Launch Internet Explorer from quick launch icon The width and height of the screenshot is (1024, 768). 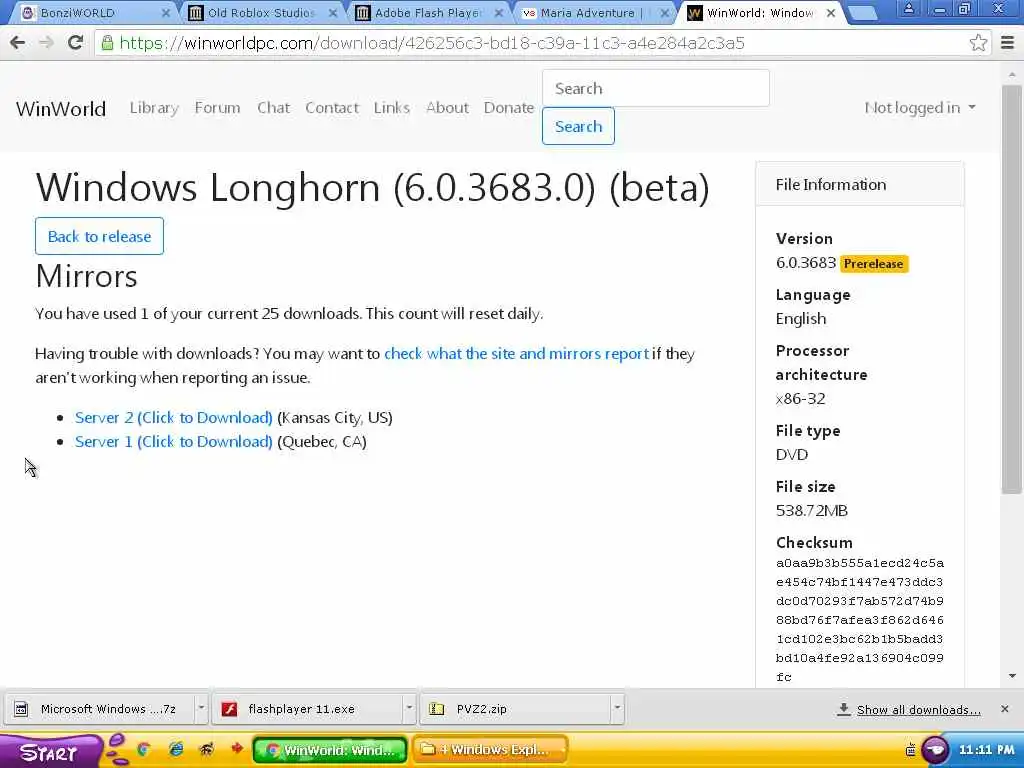(x=176, y=750)
